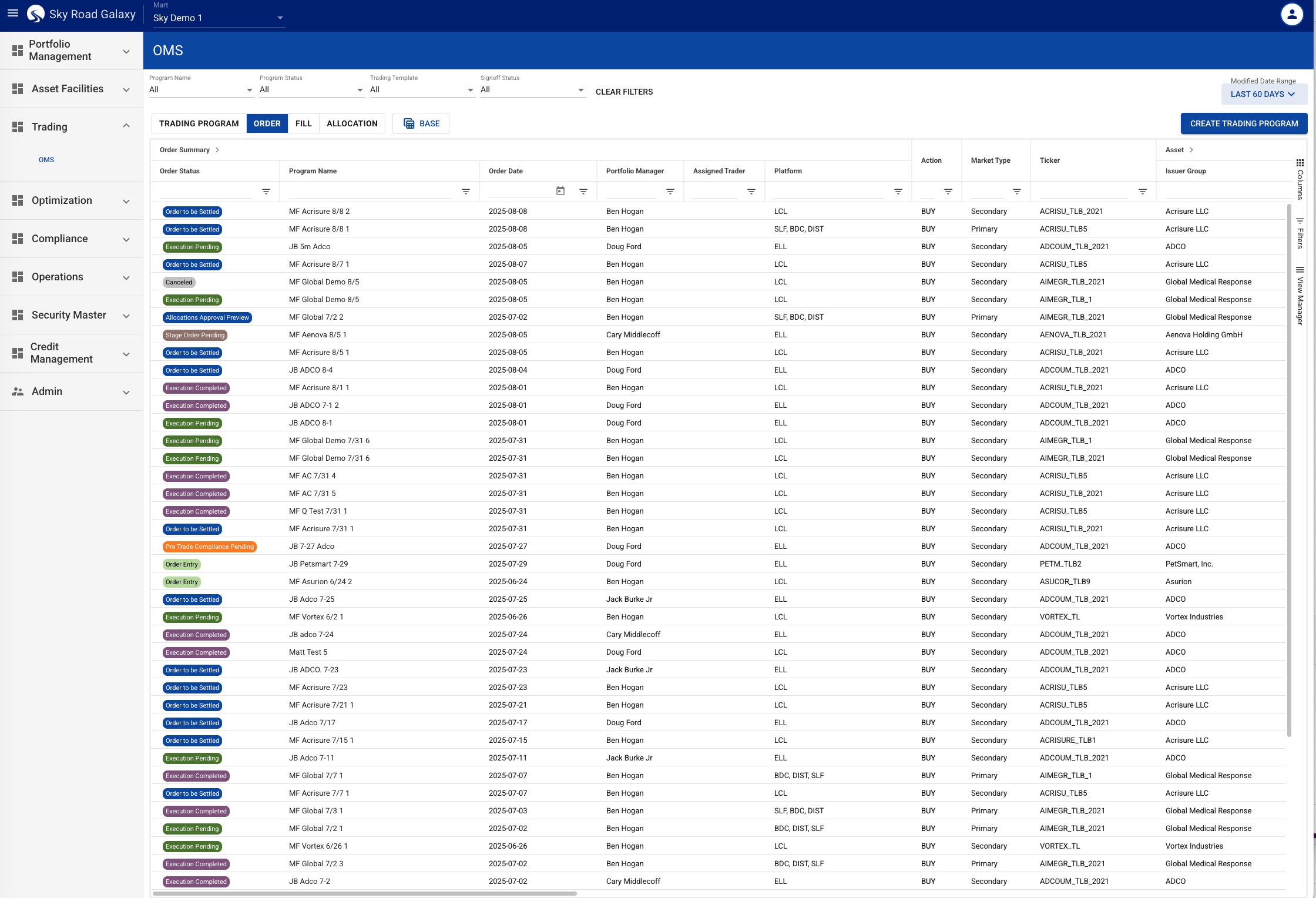The height and width of the screenshot is (898, 1316).
Task: Collapse the Trading sidebar section
Action: coord(126,126)
